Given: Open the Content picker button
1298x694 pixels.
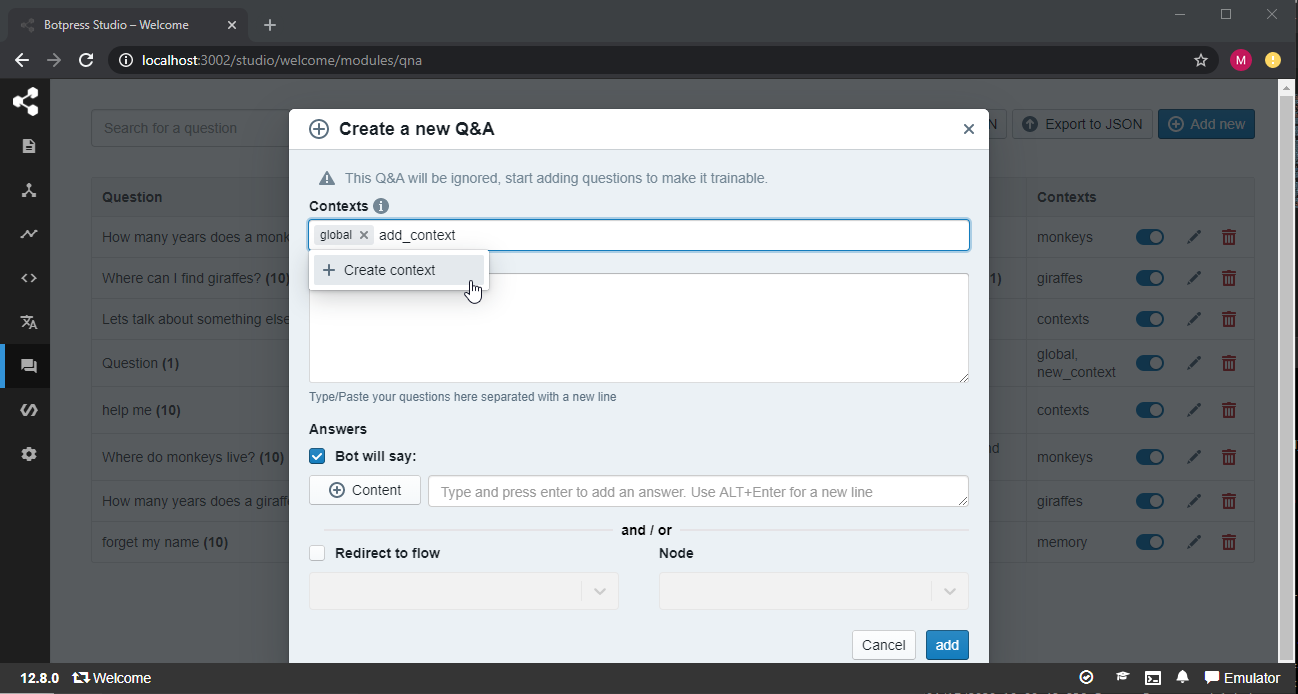Looking at the screenshot, I should pyautogui.click(x=365, y=490).
